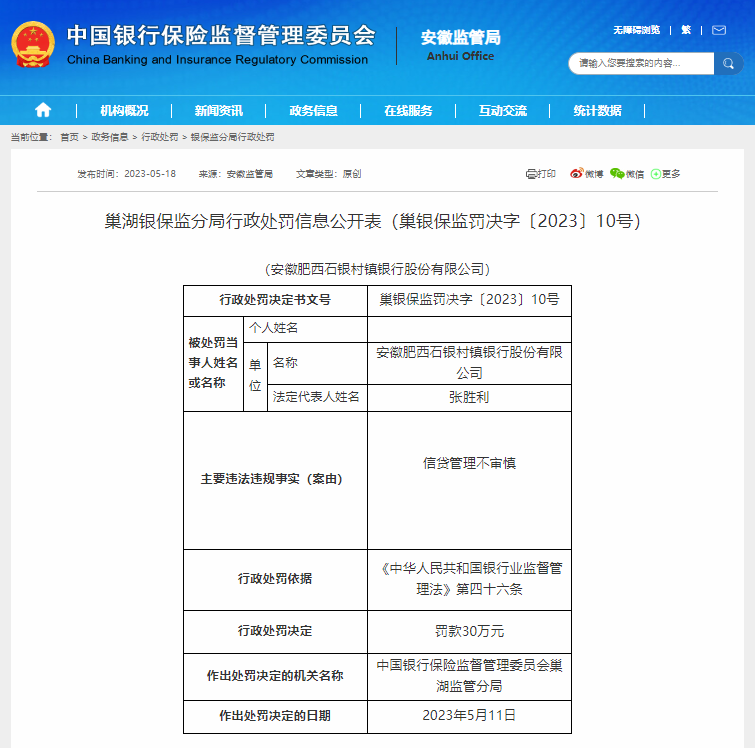
Task: Select decision date 2023年5月11日
Action: (469, 716)
